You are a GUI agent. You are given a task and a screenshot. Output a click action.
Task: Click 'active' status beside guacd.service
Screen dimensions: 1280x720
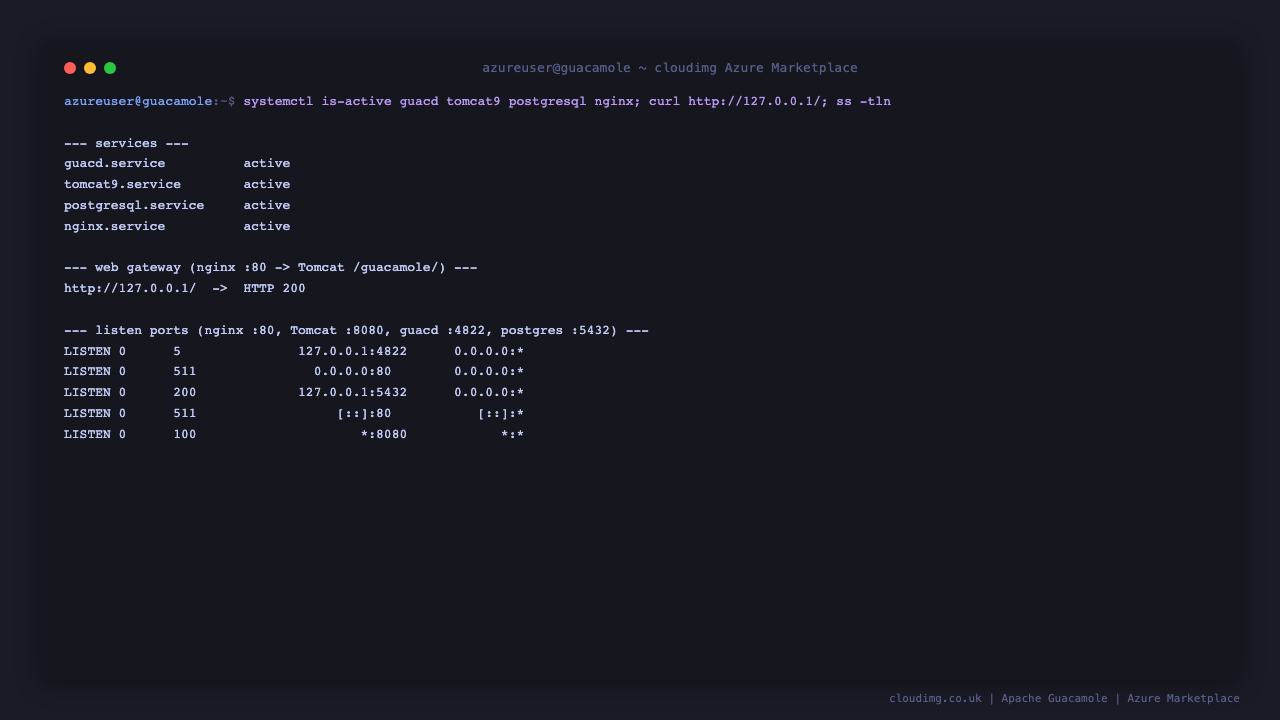[267, 164]
